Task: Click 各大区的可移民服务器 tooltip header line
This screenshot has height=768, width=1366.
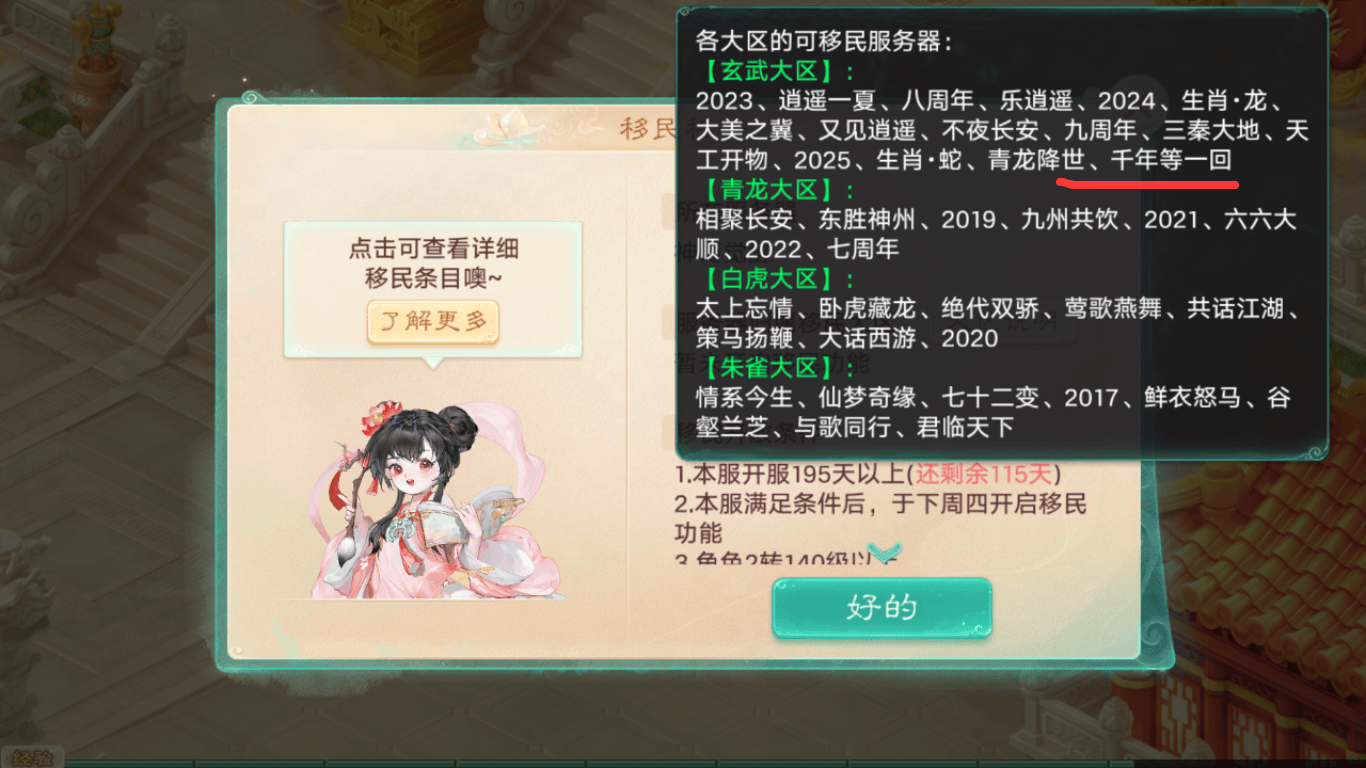Action: pos(824,43)
